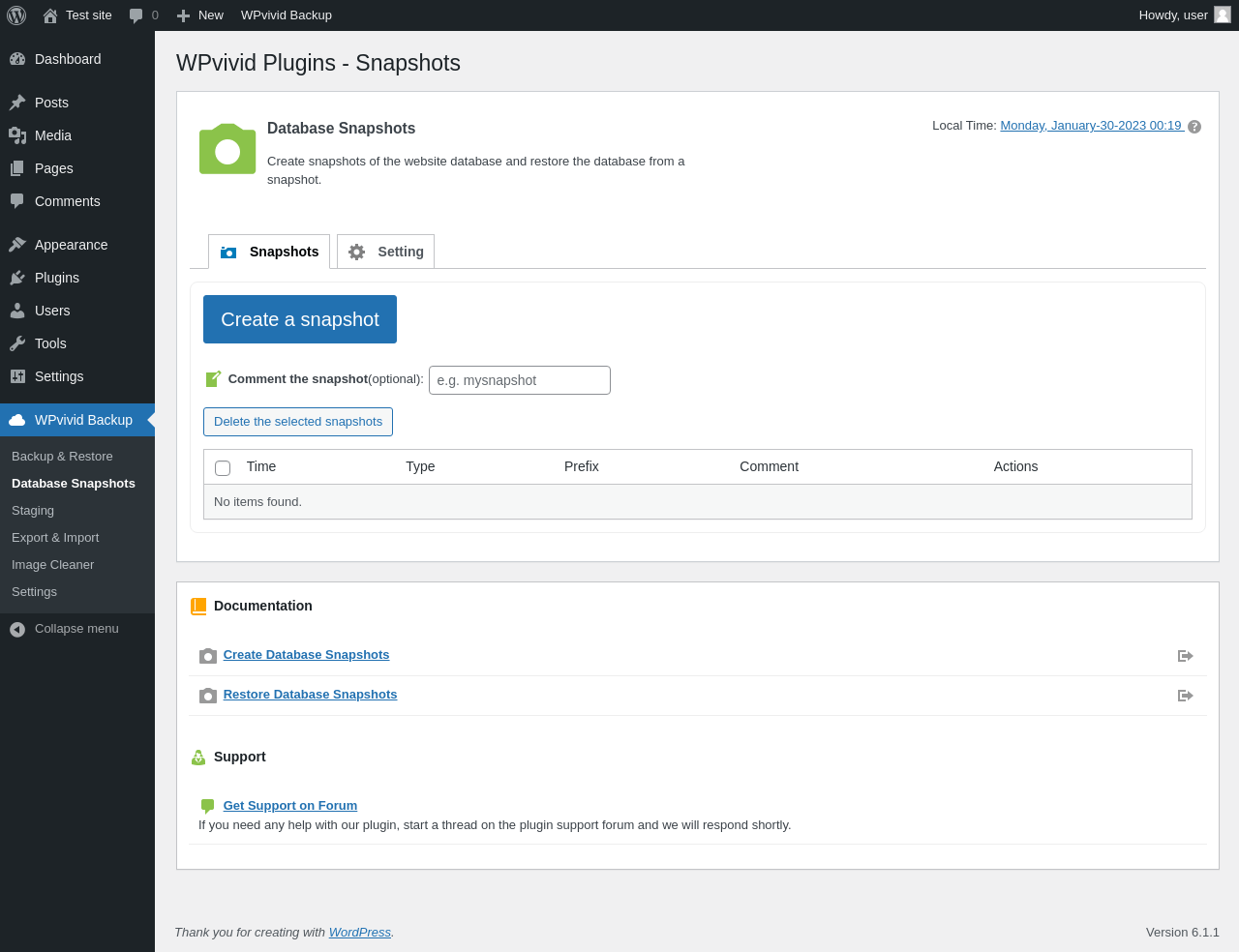Click the external link icon for Create Database Snapshots
The width and height of the screenshot is (1239, 952).
click(x=1186, y=656)
